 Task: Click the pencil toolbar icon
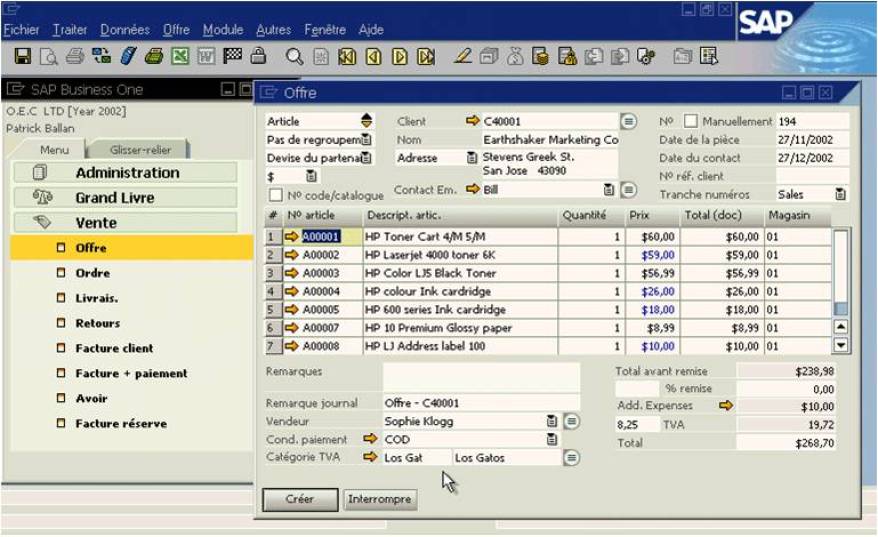(463, 55)
